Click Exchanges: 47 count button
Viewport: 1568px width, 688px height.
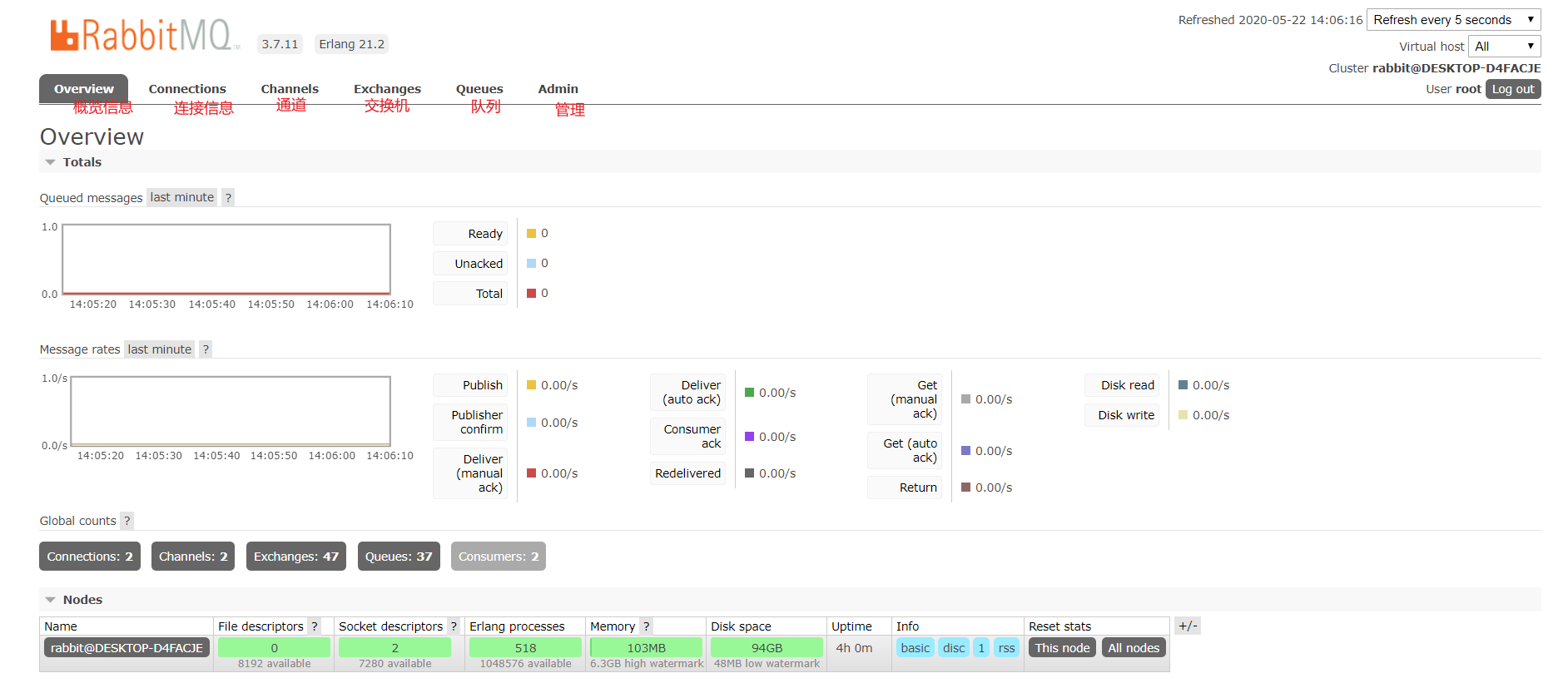[x=296, y=557]
